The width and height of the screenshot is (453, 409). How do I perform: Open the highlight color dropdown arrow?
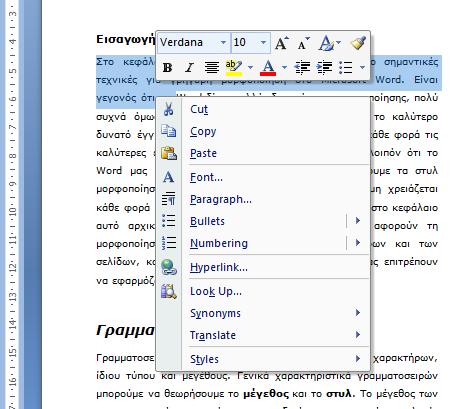pos(250,68)
